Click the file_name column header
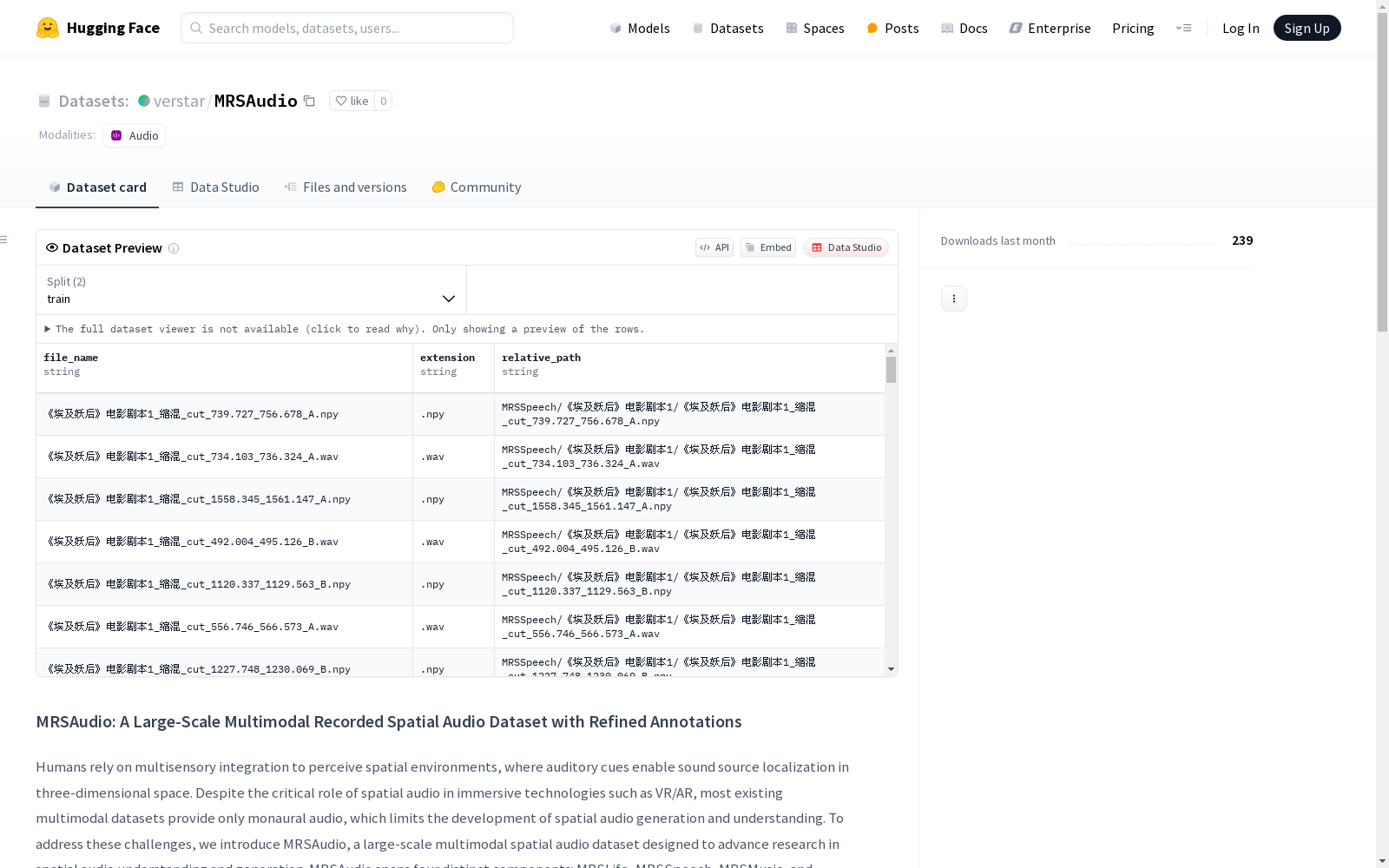The width and height of the screenshot is (1389, 868). pyautogui.click(x=224, y=368)
